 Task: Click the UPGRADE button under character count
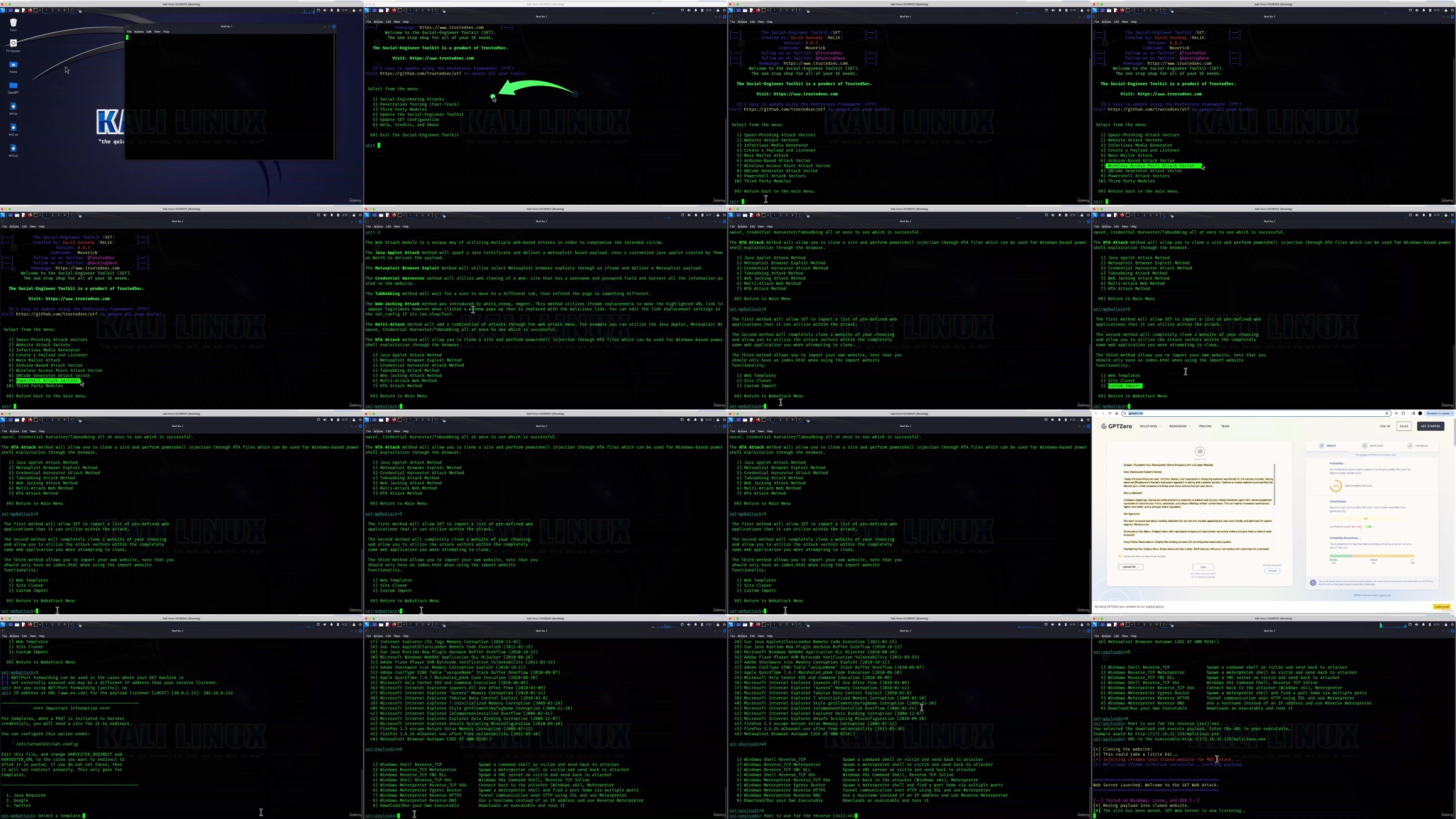pyautogui.click(x=1272, y=571)
